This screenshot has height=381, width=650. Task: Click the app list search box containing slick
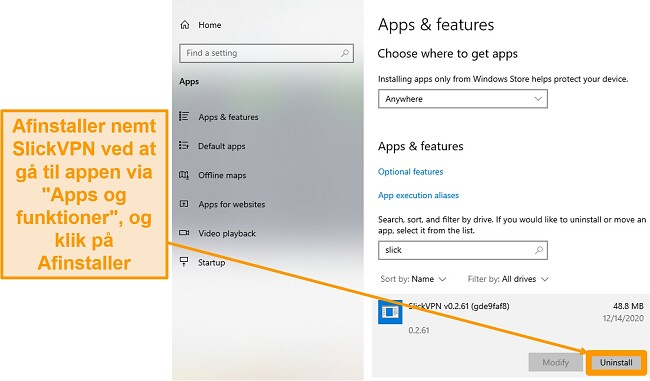point(463,250)
